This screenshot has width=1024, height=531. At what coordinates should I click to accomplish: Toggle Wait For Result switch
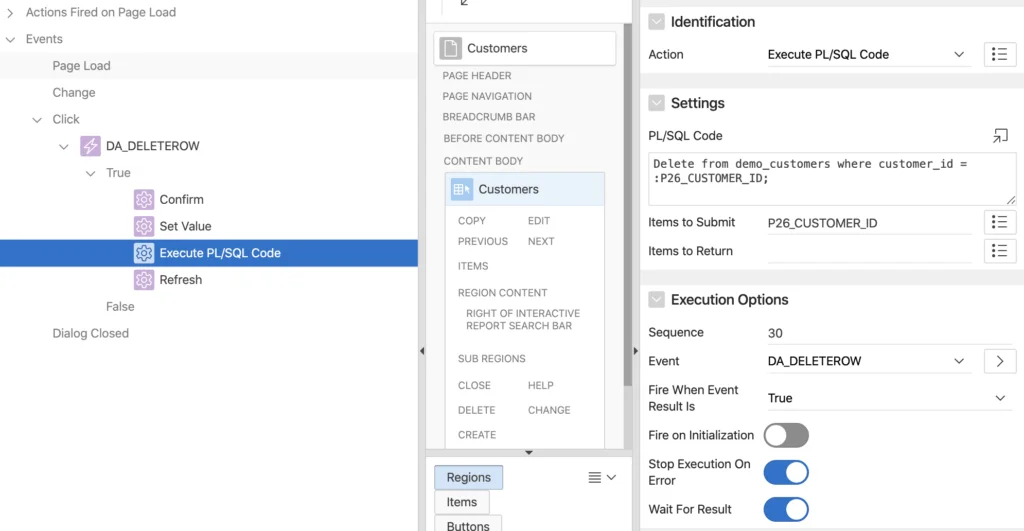[x=786, y=509]
